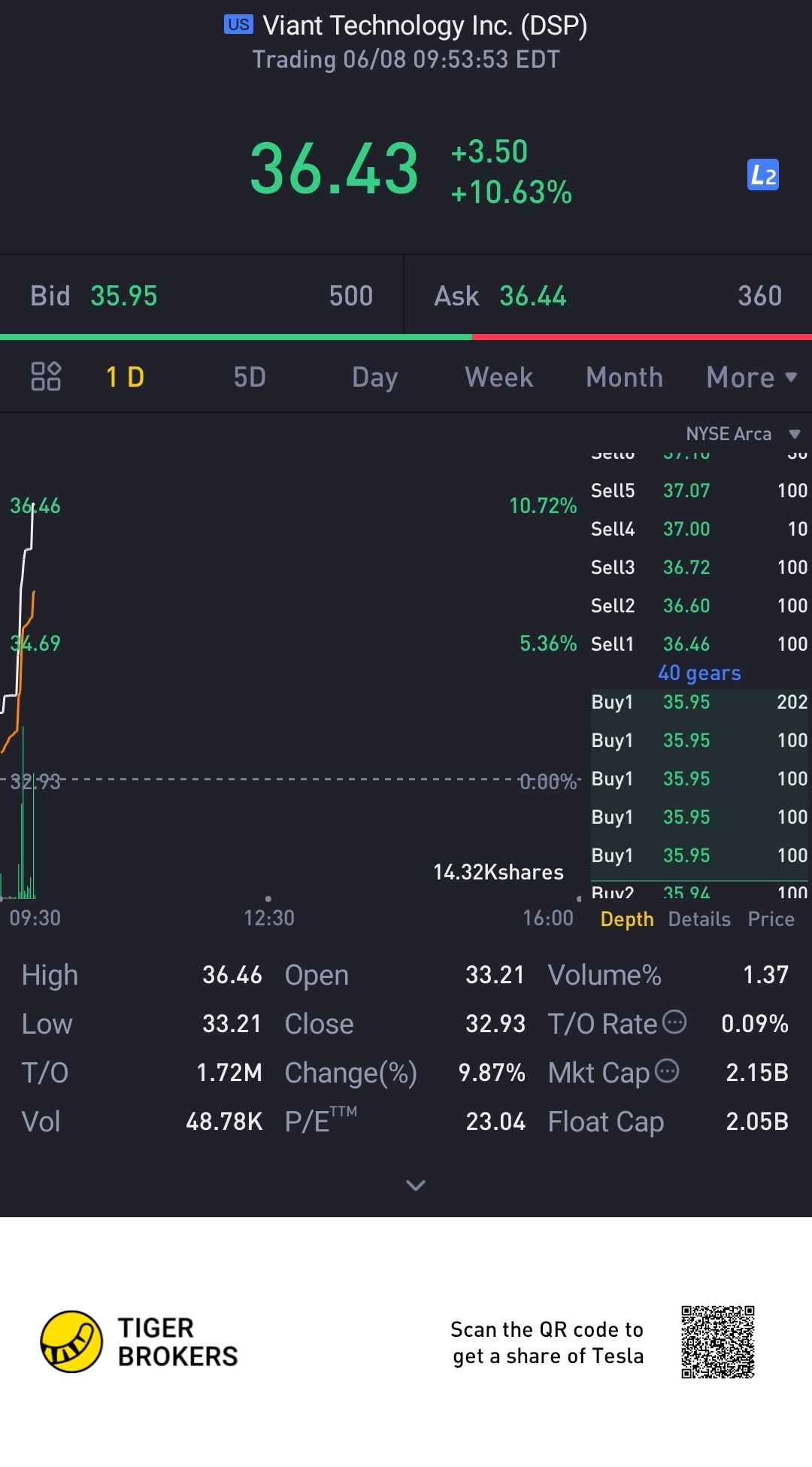Image resolution: width=812 pixels, height=1467 pixels.
Task: Tap the T/O Rate info icon
Action: 674,1022
